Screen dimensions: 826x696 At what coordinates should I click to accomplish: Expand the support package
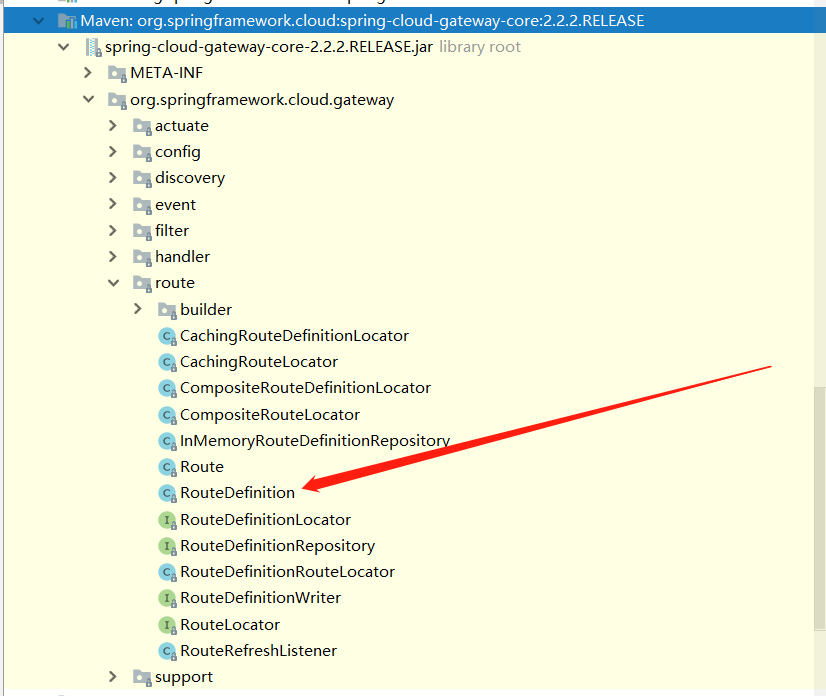113,677
